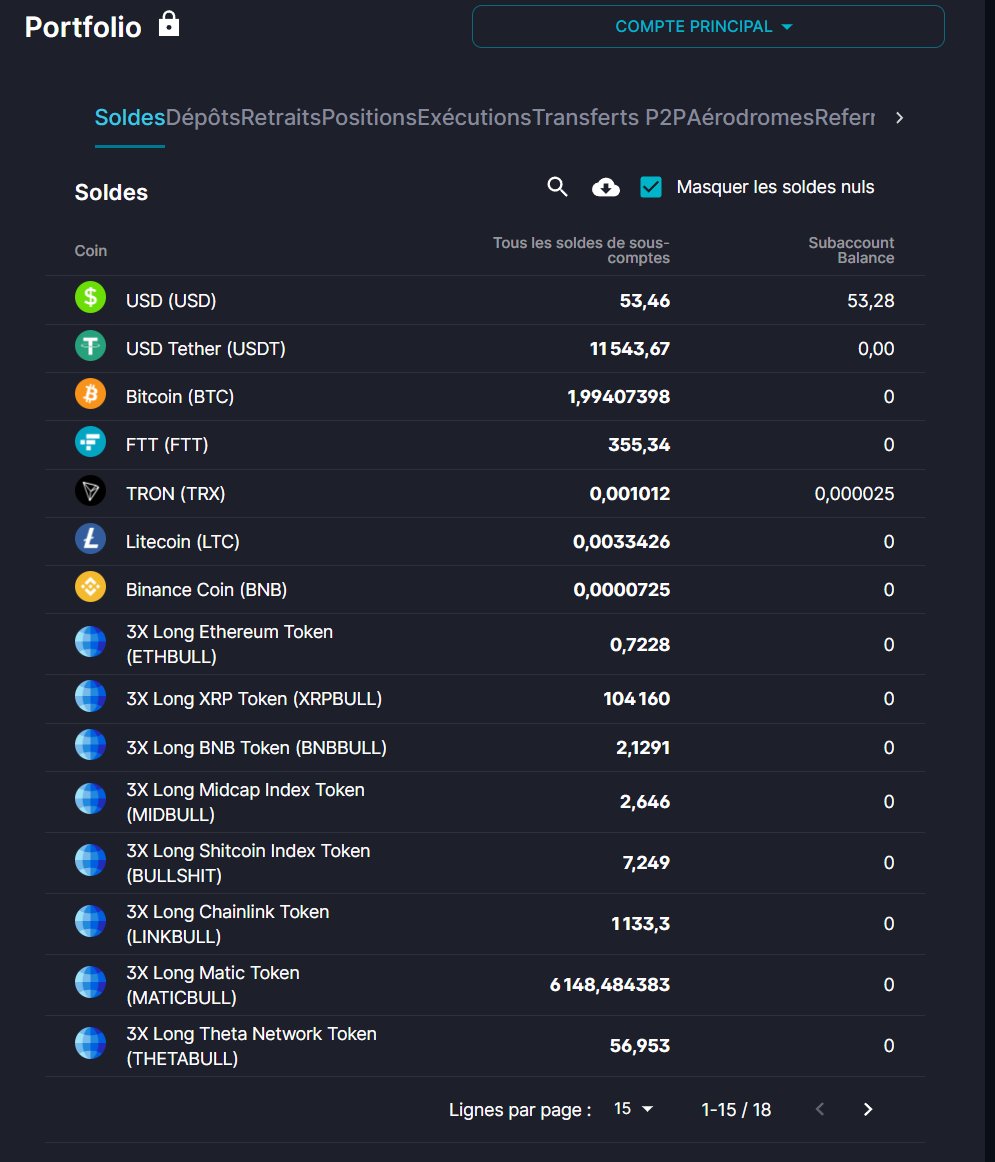
Task: Click the lock icon beside Portfolio
Action: coord(169,24)
